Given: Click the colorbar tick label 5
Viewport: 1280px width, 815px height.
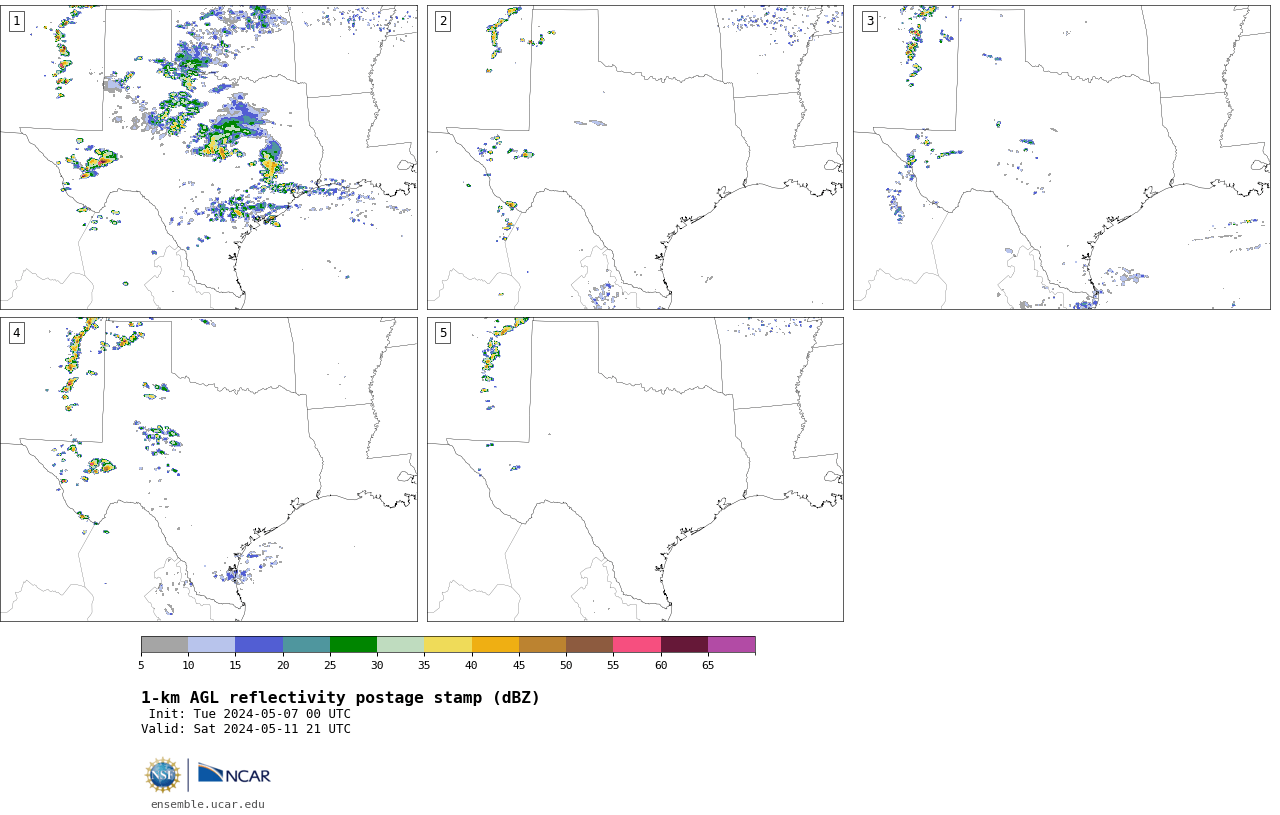Looking at the screenshot, I should 141,665.
